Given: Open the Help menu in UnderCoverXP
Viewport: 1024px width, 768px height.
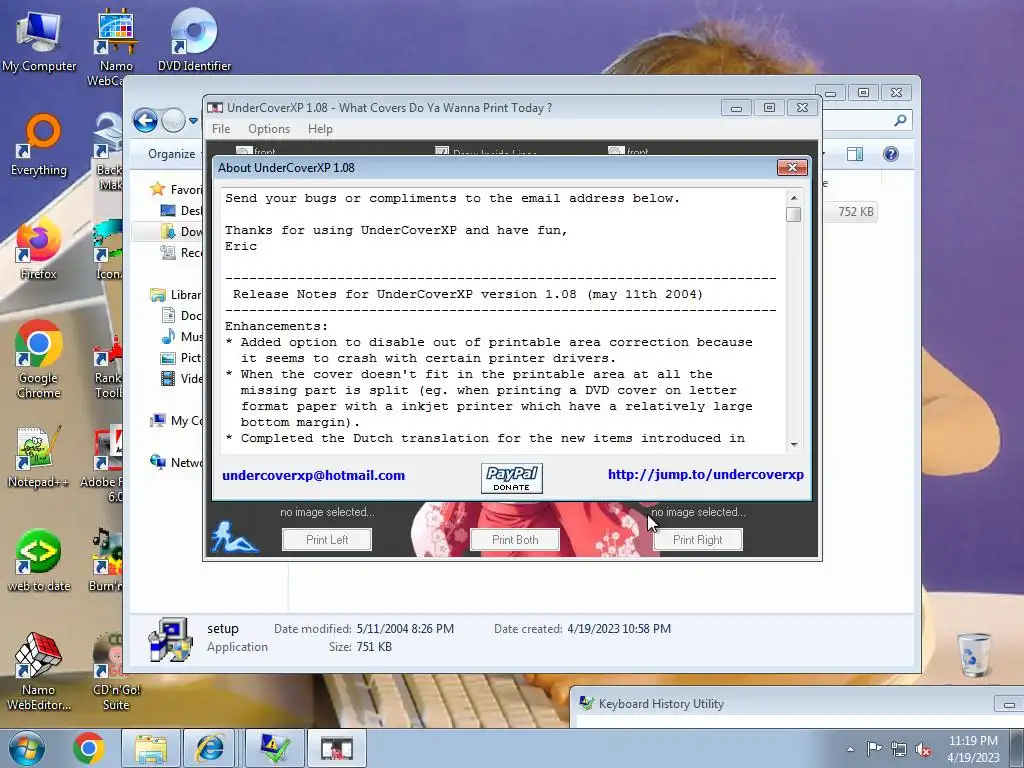Looking at the screenshot, I should tap(320, 129).
